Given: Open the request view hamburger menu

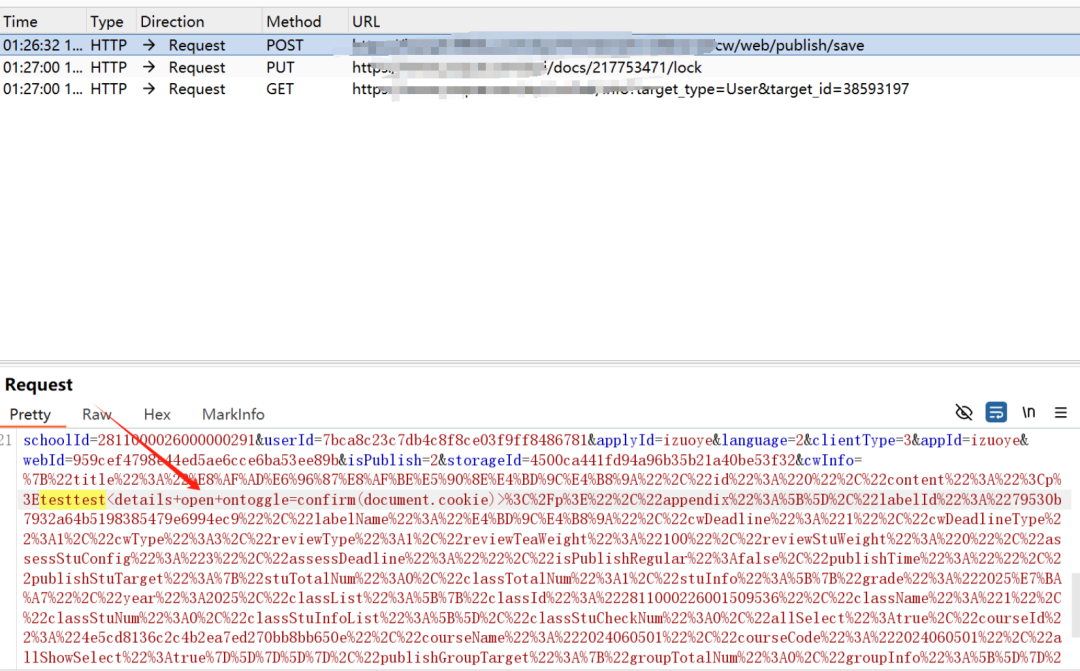Looking at the screenshot, I should tap(1061, 413).
